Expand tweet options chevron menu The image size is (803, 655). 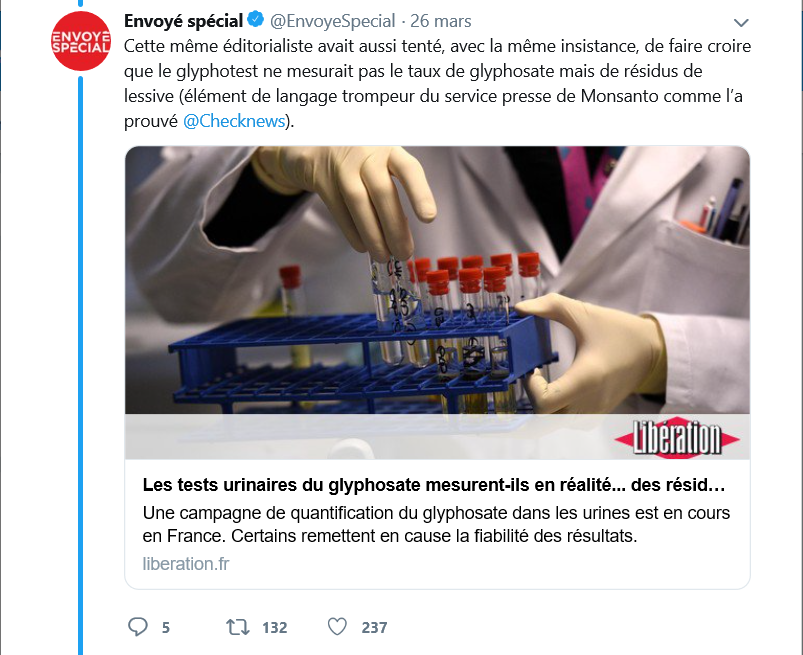click(x=741, y=23)
